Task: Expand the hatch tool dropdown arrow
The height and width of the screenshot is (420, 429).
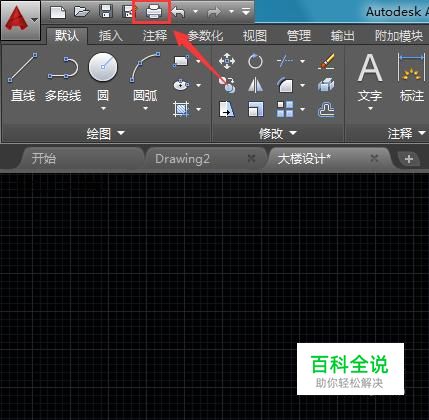Action: (198, 109)
